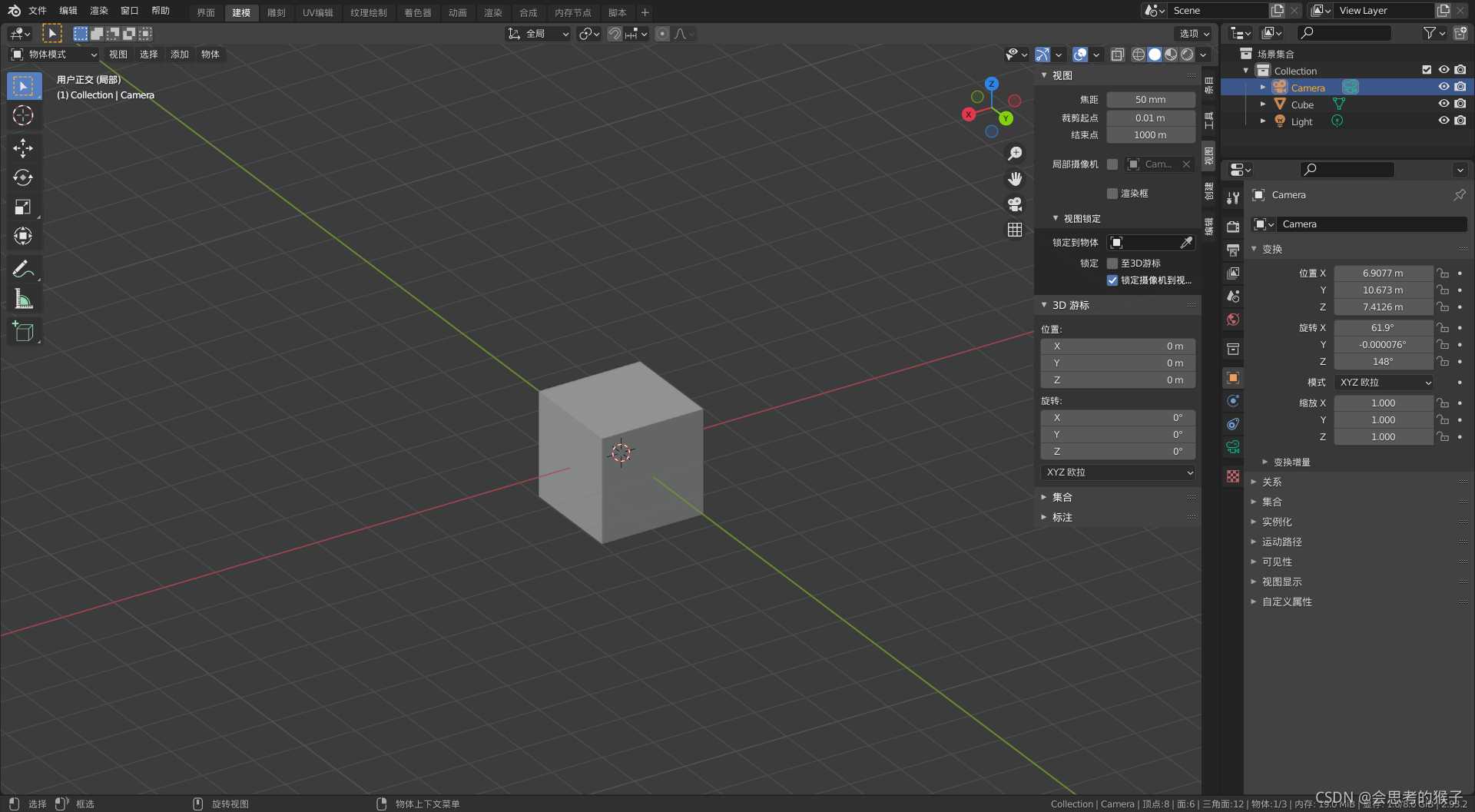Select the Measure tool
This screenshot has height=812, width=1475.
point(23,299)
